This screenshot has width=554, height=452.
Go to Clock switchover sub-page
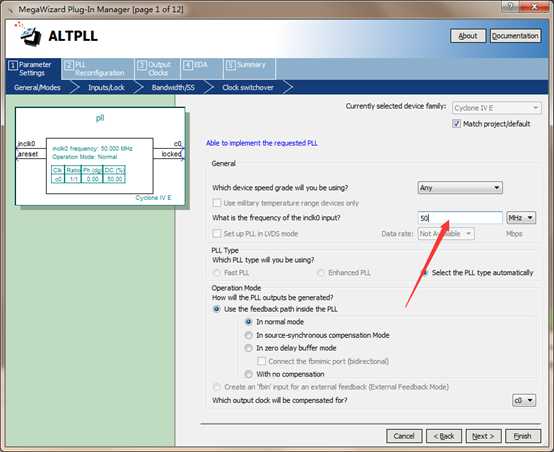(248, 88)
